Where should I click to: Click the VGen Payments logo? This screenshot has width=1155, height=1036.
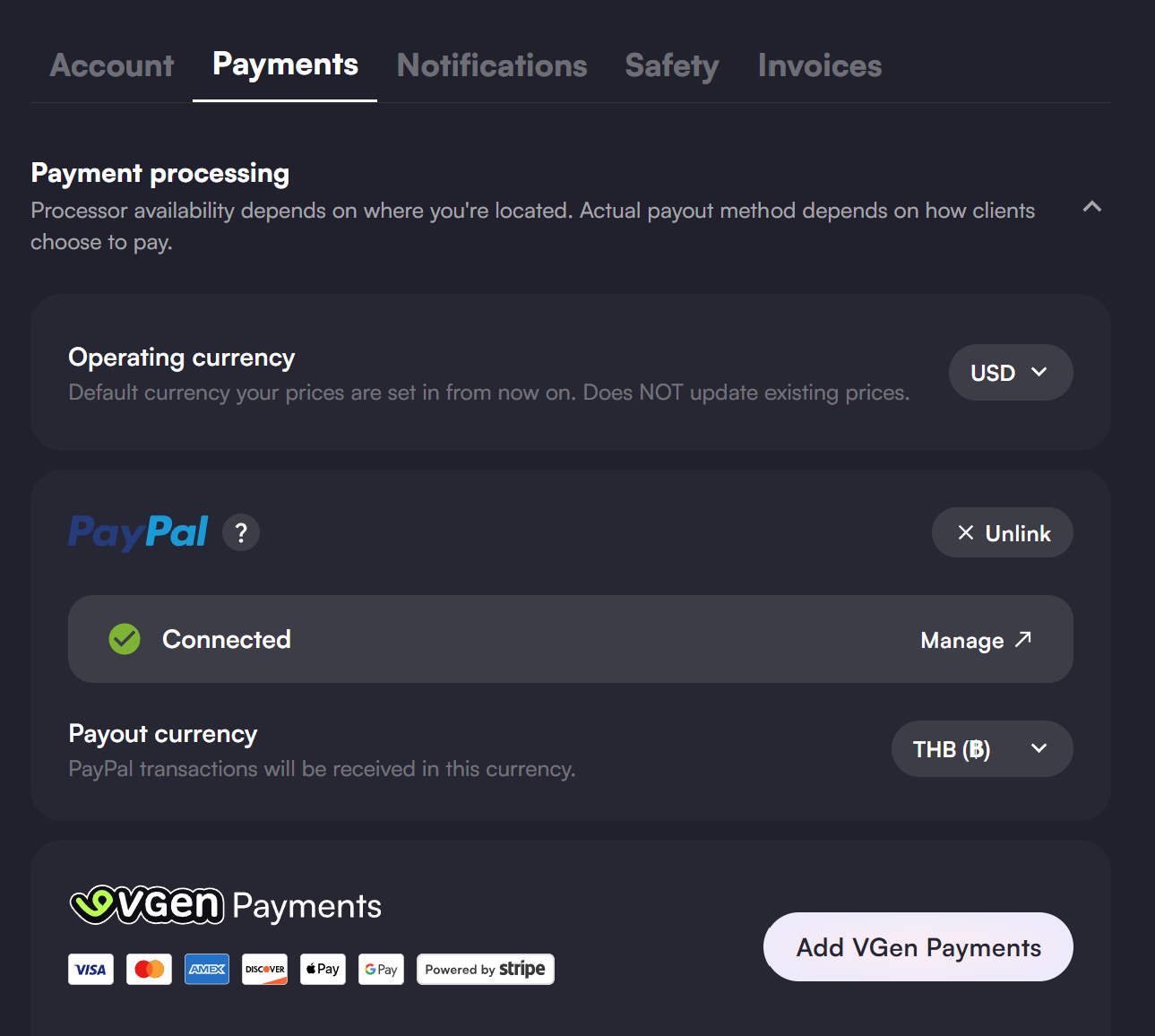coord(226,905)
